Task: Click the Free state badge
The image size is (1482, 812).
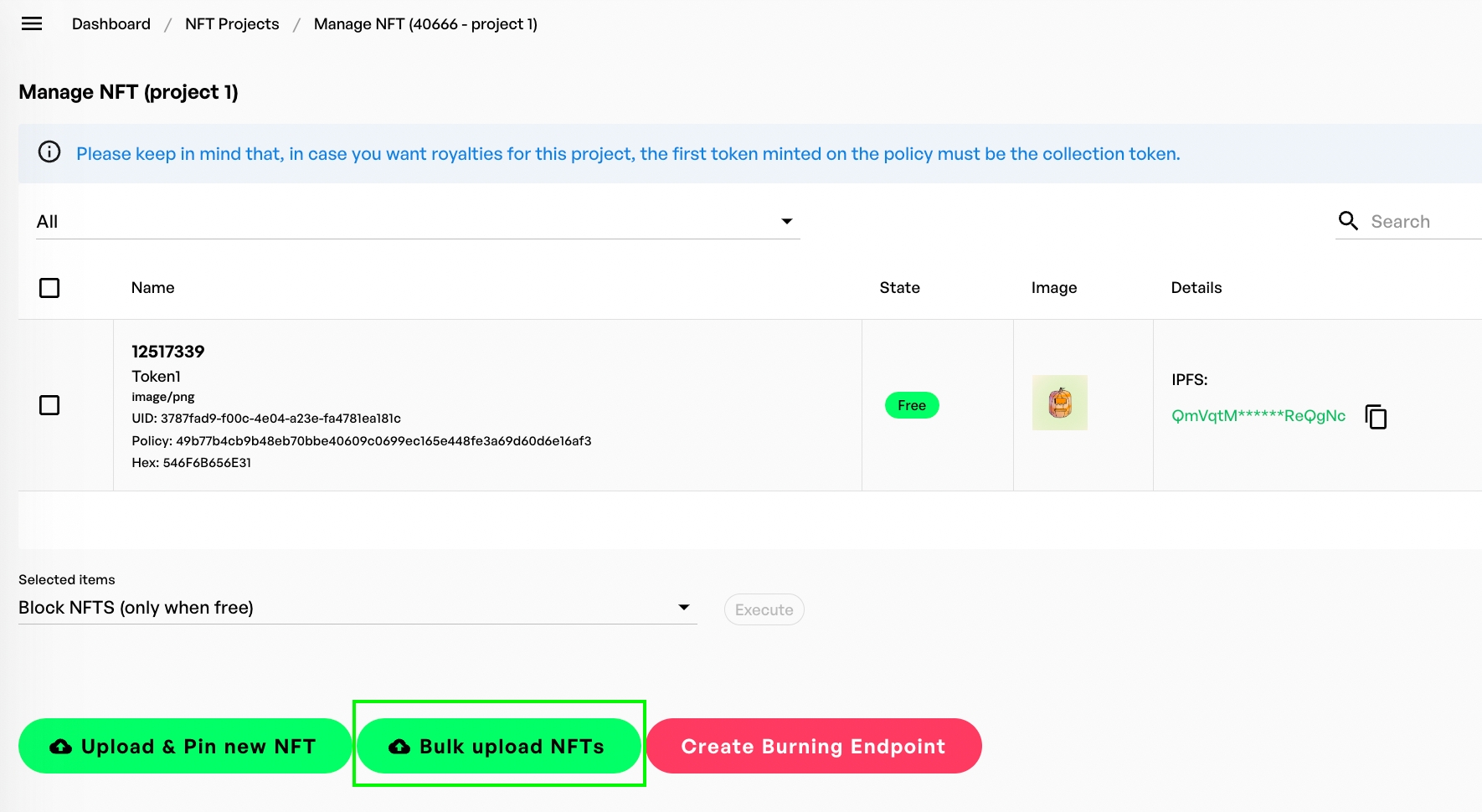Action: coord(912,405)
